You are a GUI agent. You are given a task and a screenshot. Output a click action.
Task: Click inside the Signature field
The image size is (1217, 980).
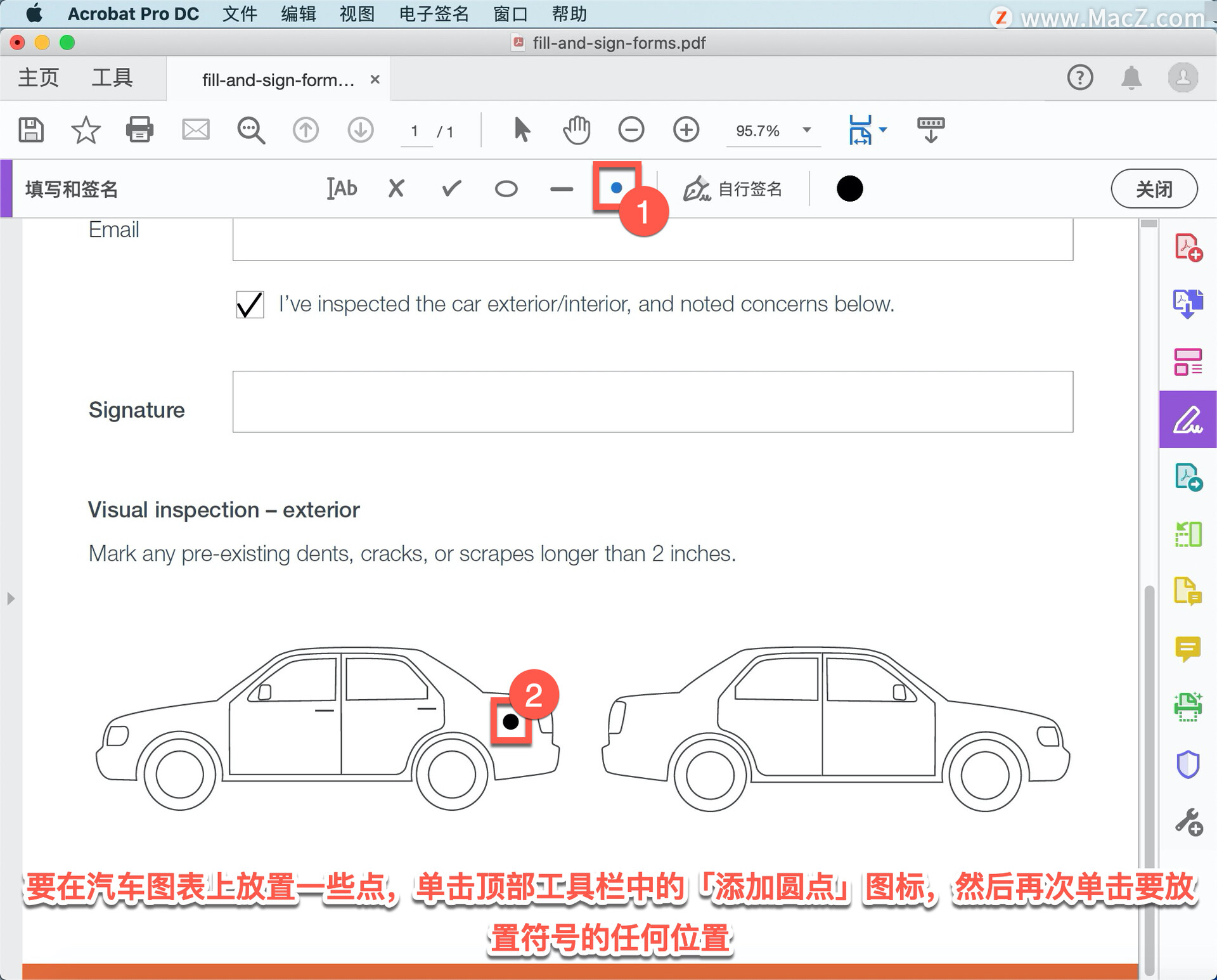(652, 402)
